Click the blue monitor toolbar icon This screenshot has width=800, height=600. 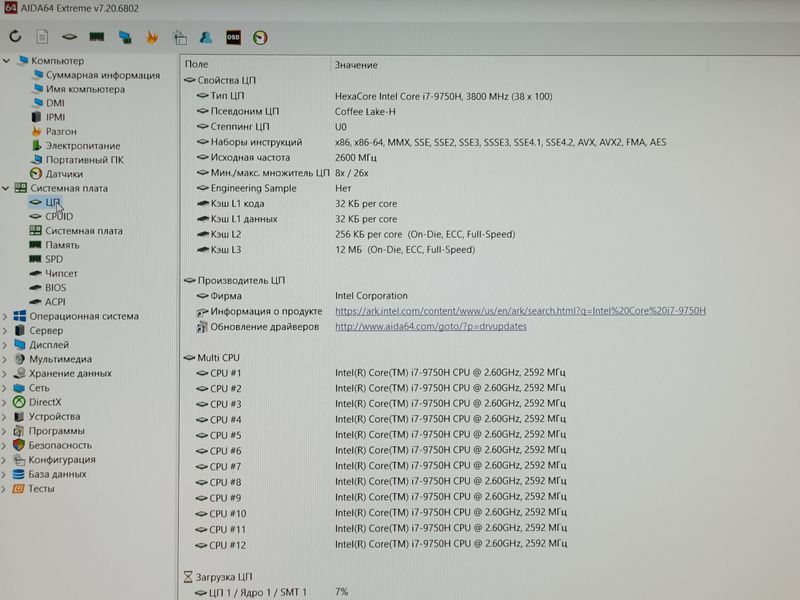click(125, 37)
